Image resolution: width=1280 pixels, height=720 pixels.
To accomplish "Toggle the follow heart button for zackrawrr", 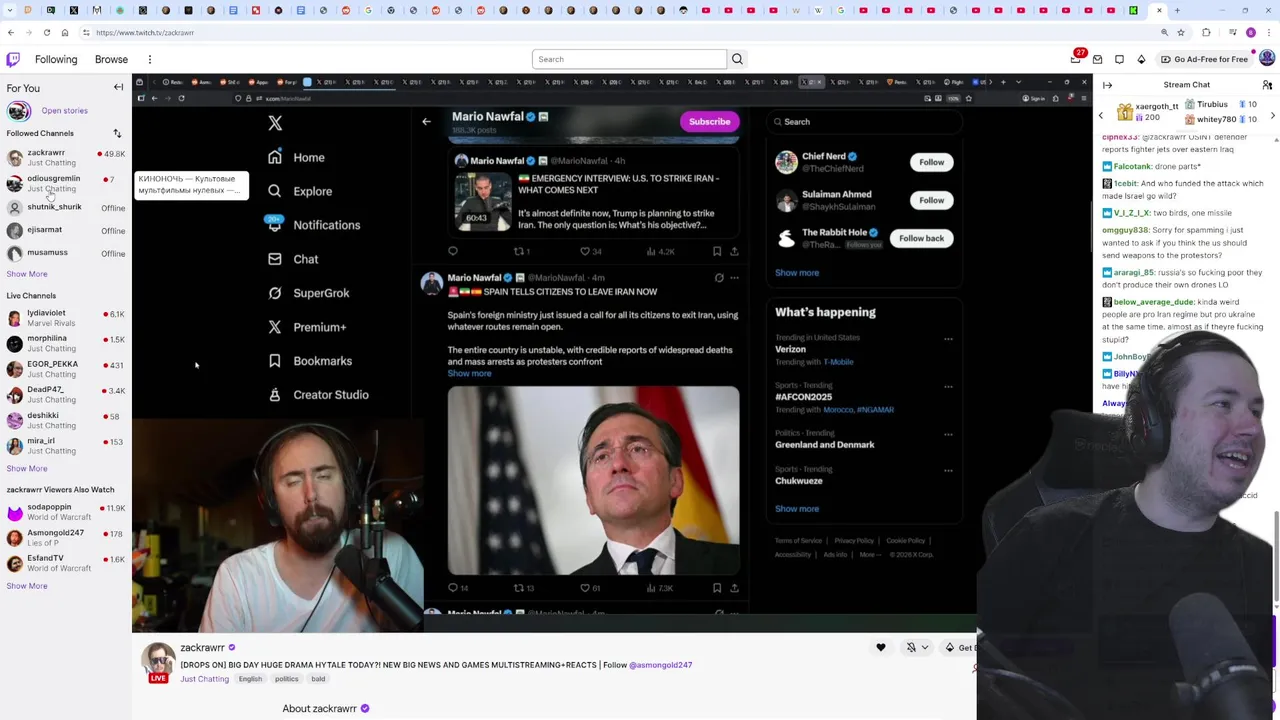I will [881, 648].
